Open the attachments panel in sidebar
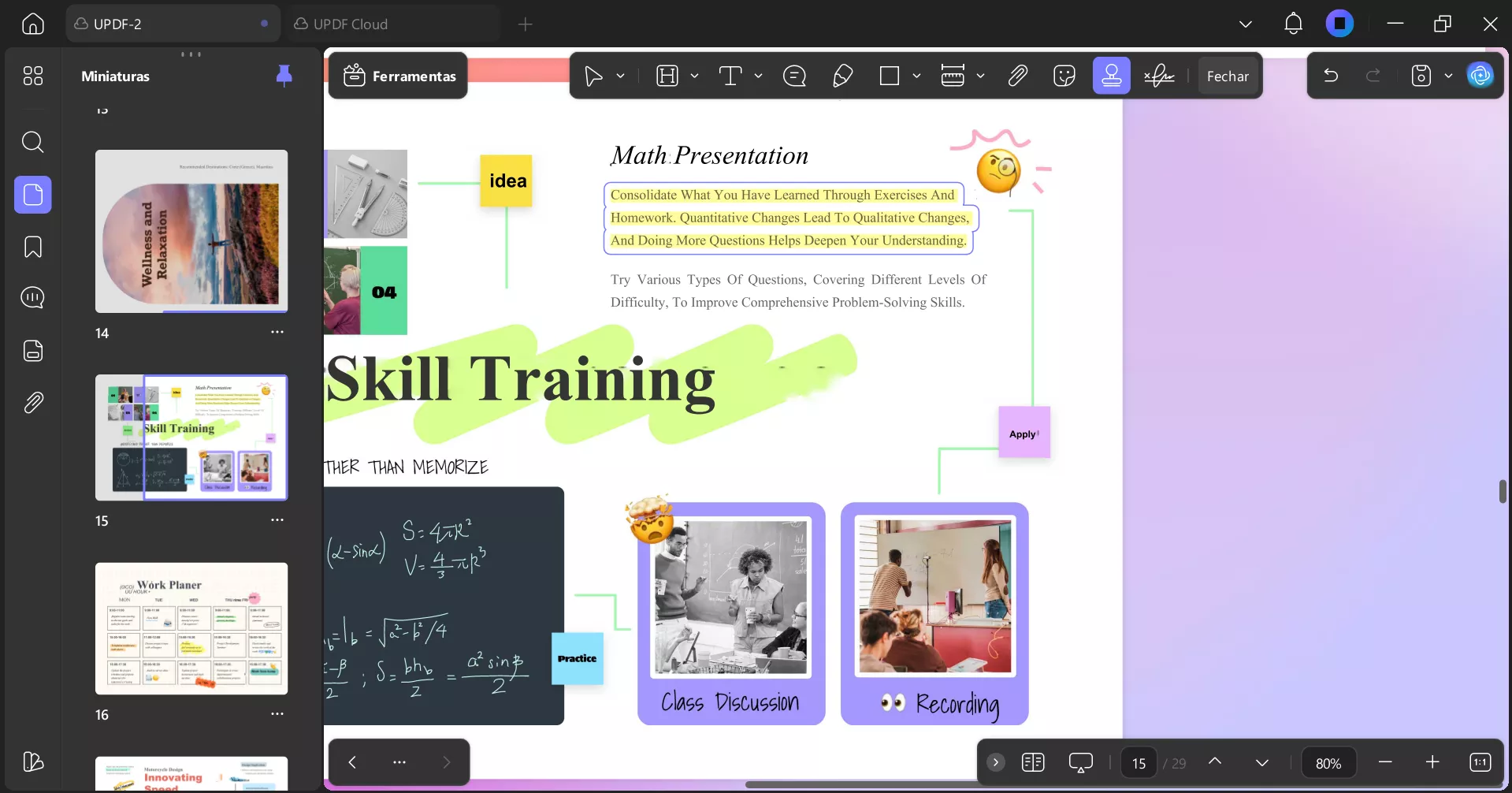The width and height of the screenshot is (1512, 793). pos(33,403)
